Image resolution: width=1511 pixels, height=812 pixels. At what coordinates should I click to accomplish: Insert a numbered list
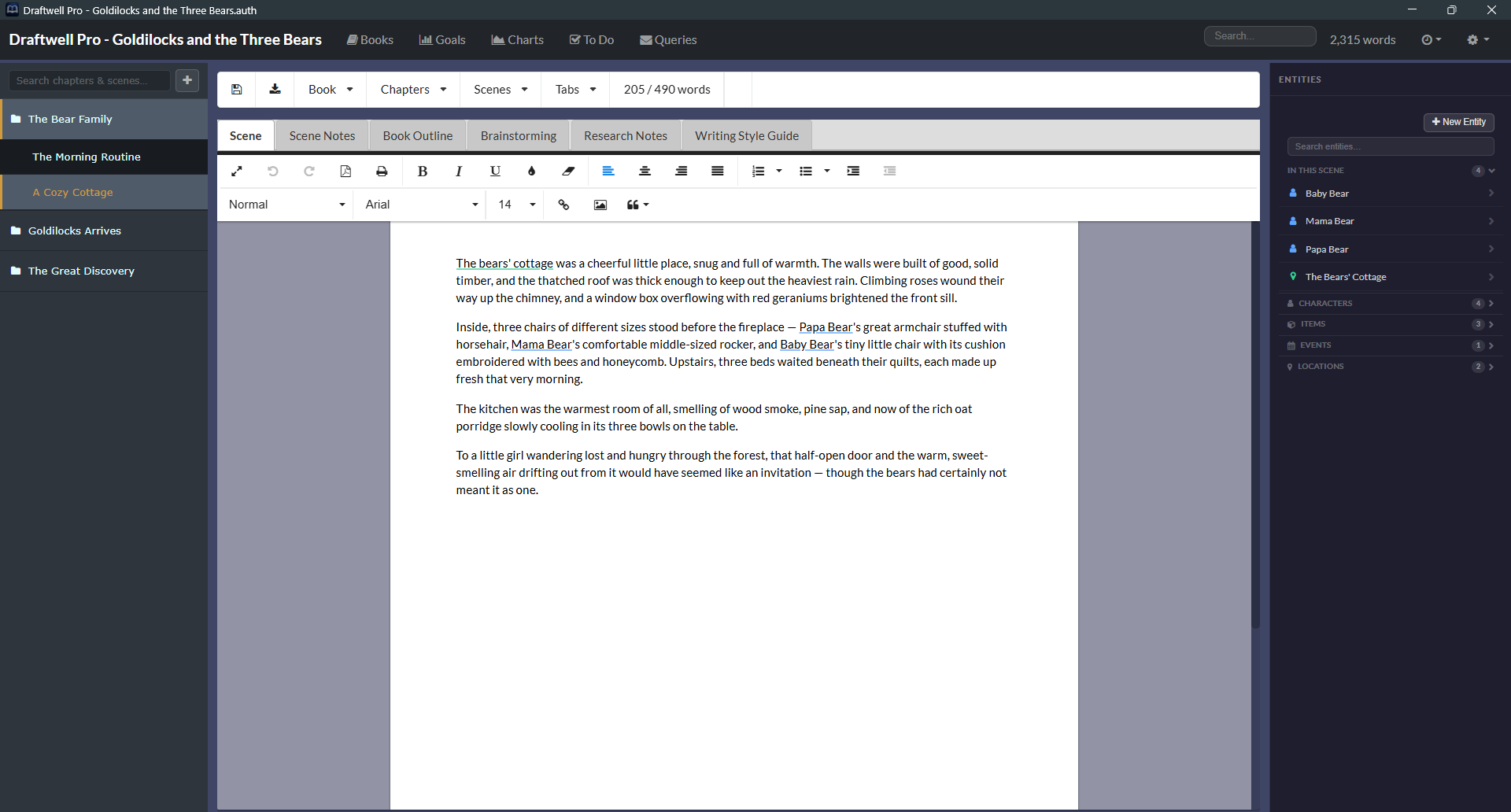pyautogui.click(x=759, y=171)
